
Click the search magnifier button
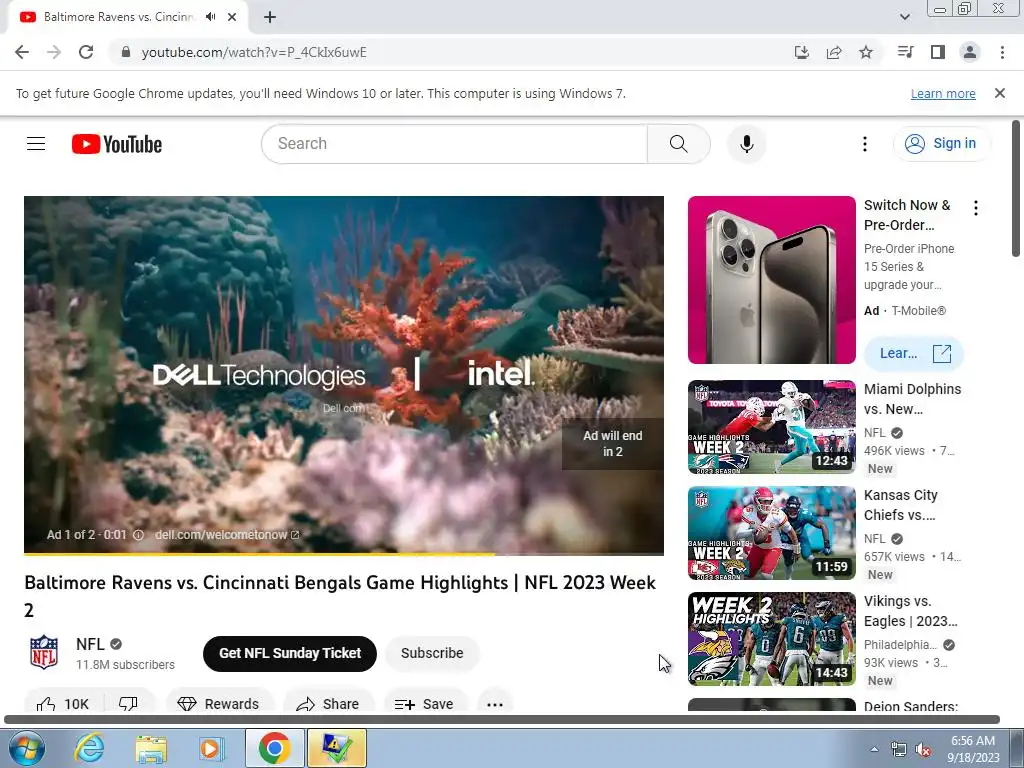679,144
